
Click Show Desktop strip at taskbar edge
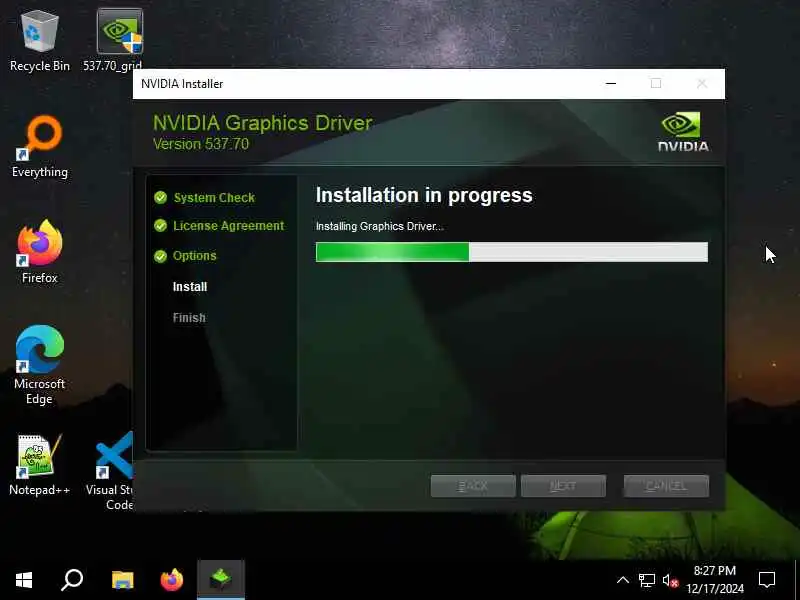797,580
